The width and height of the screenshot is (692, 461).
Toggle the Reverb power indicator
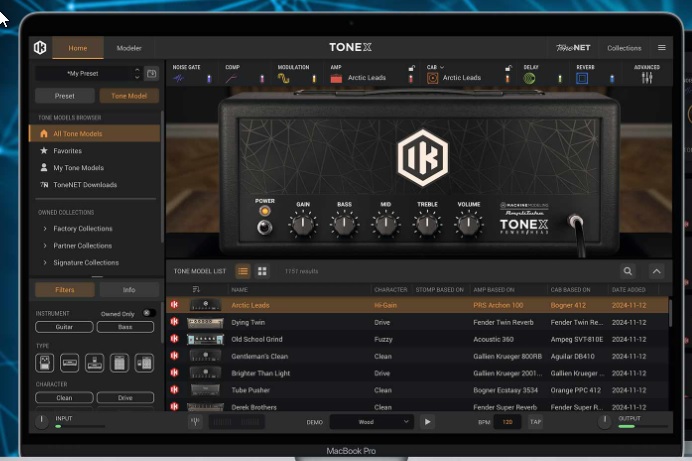click(x=612, y=79)
